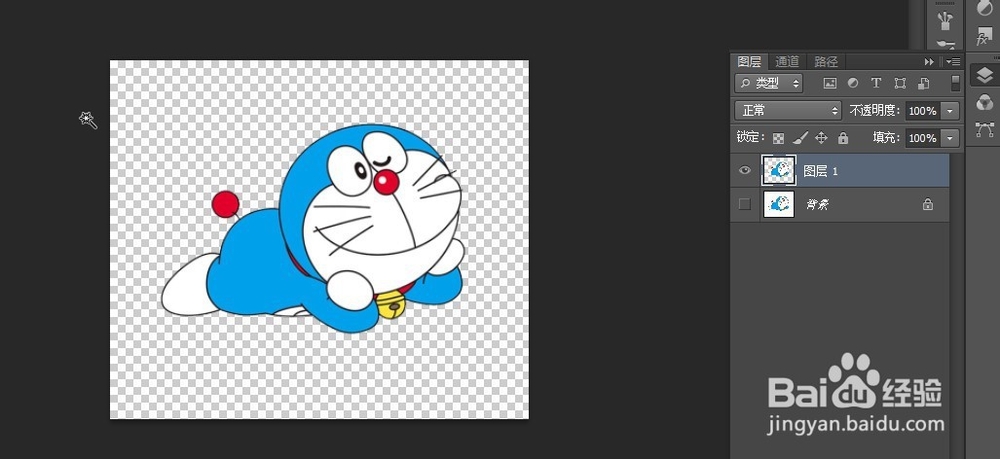The height and width of the screenshot is (459, 1000).
Task: Switch to the 路径 tab
Action: coord(826,62)
